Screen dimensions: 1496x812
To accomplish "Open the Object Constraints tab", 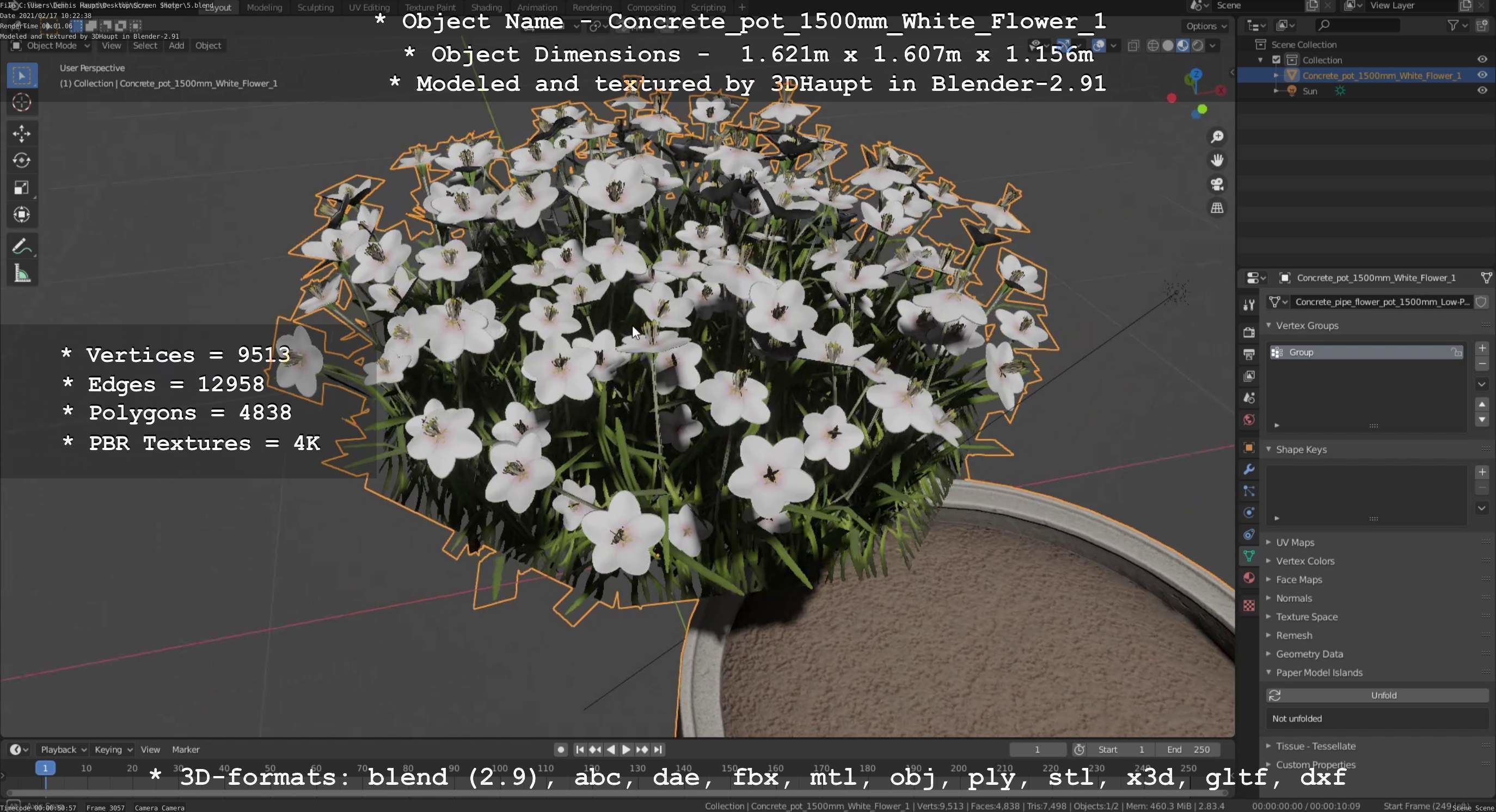I will click(x=1249, y=534).
